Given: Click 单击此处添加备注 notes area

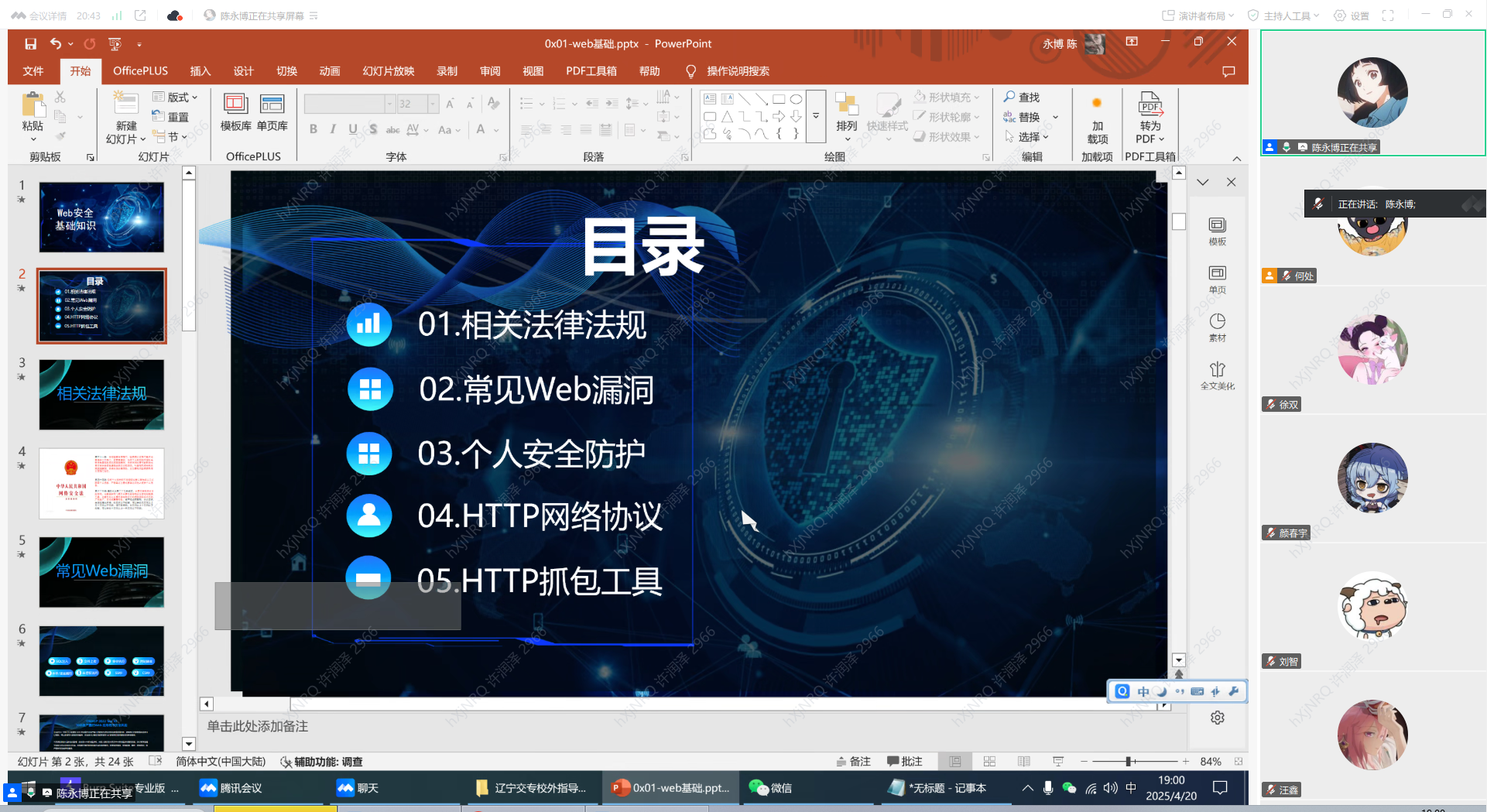Looking at the screenshot, I should point(258,726).
